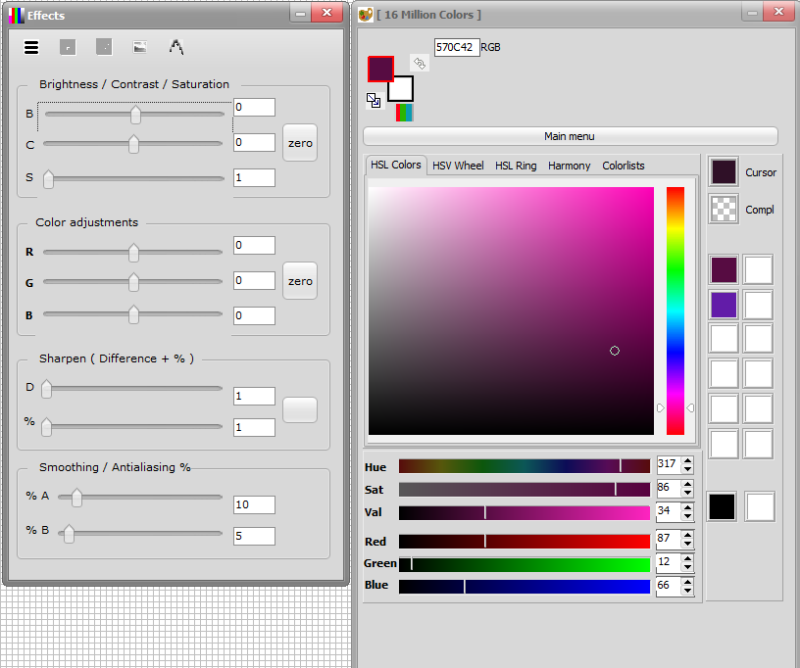Open the Harmony tab
Screen dimensions: 800x668
click(x=569, y=165)
